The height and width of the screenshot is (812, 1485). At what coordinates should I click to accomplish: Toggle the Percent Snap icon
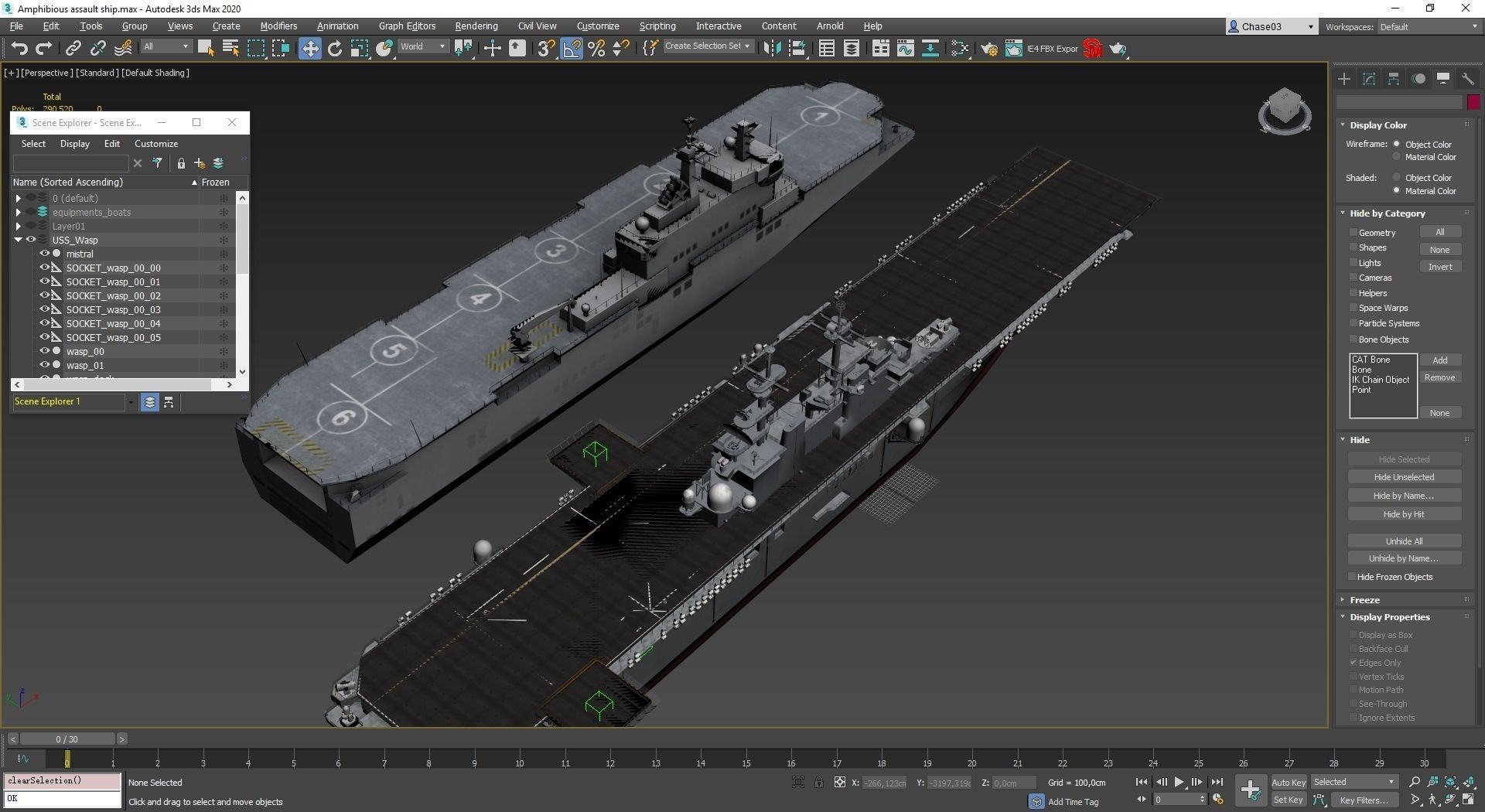coord(596,48)
